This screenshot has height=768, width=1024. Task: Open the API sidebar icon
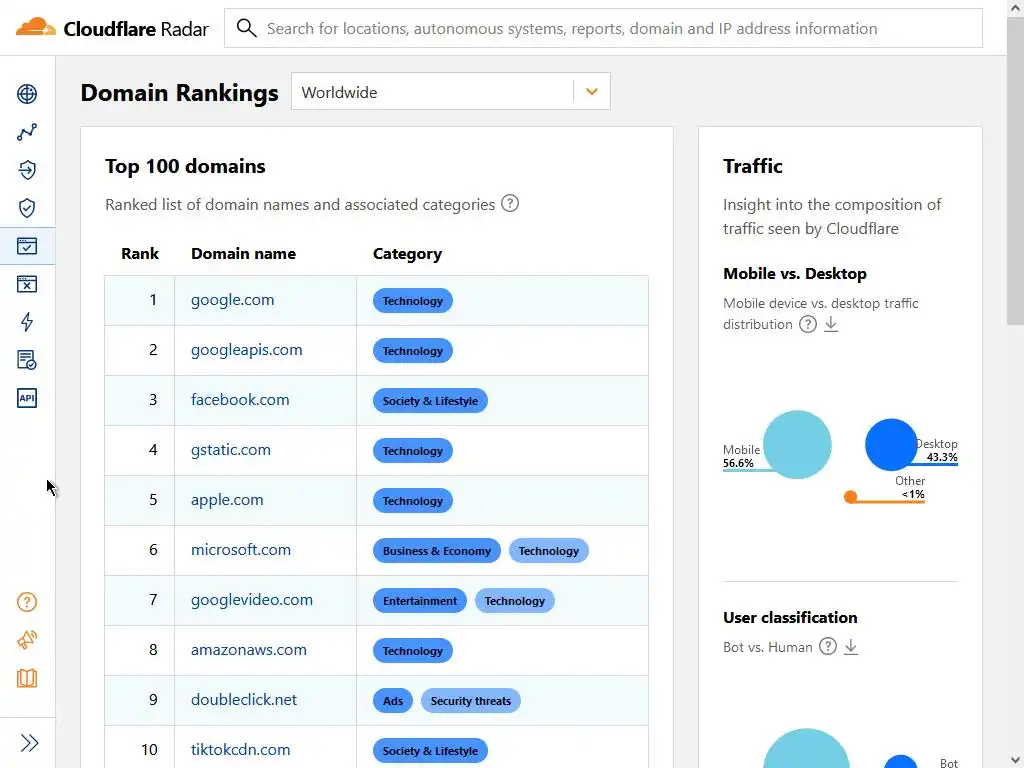(27, 398)
